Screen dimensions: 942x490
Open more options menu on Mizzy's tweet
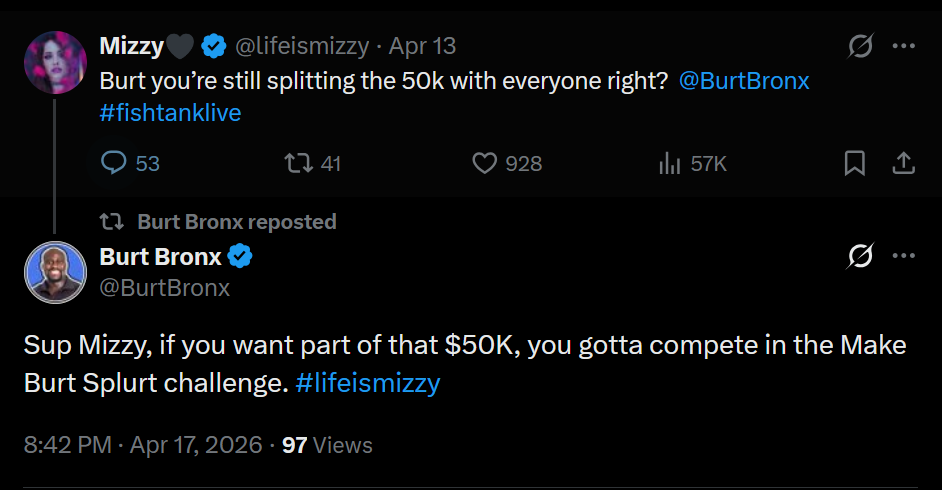(903, 46)
